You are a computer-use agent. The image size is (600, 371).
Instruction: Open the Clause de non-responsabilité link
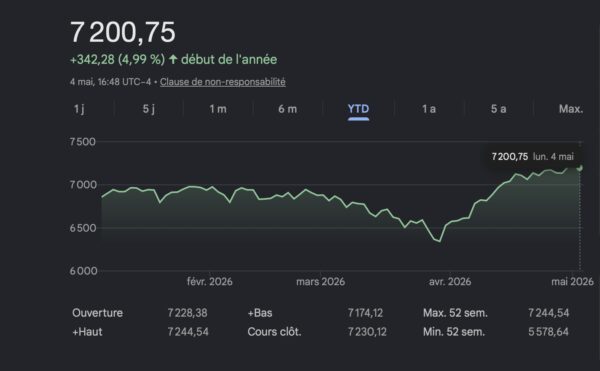(223, 82)
